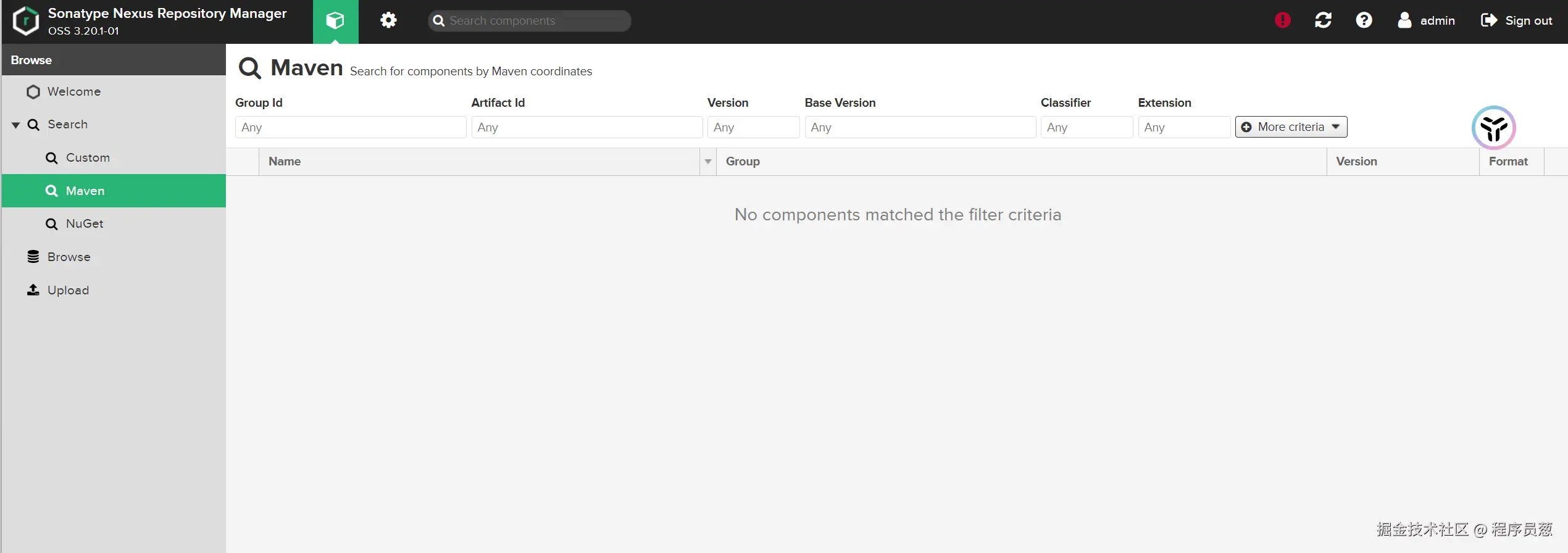The width and height of the screenshot is (1568, 553).
Task: Click the Upload arrow icon in sidebar
Action: [33, 289]
